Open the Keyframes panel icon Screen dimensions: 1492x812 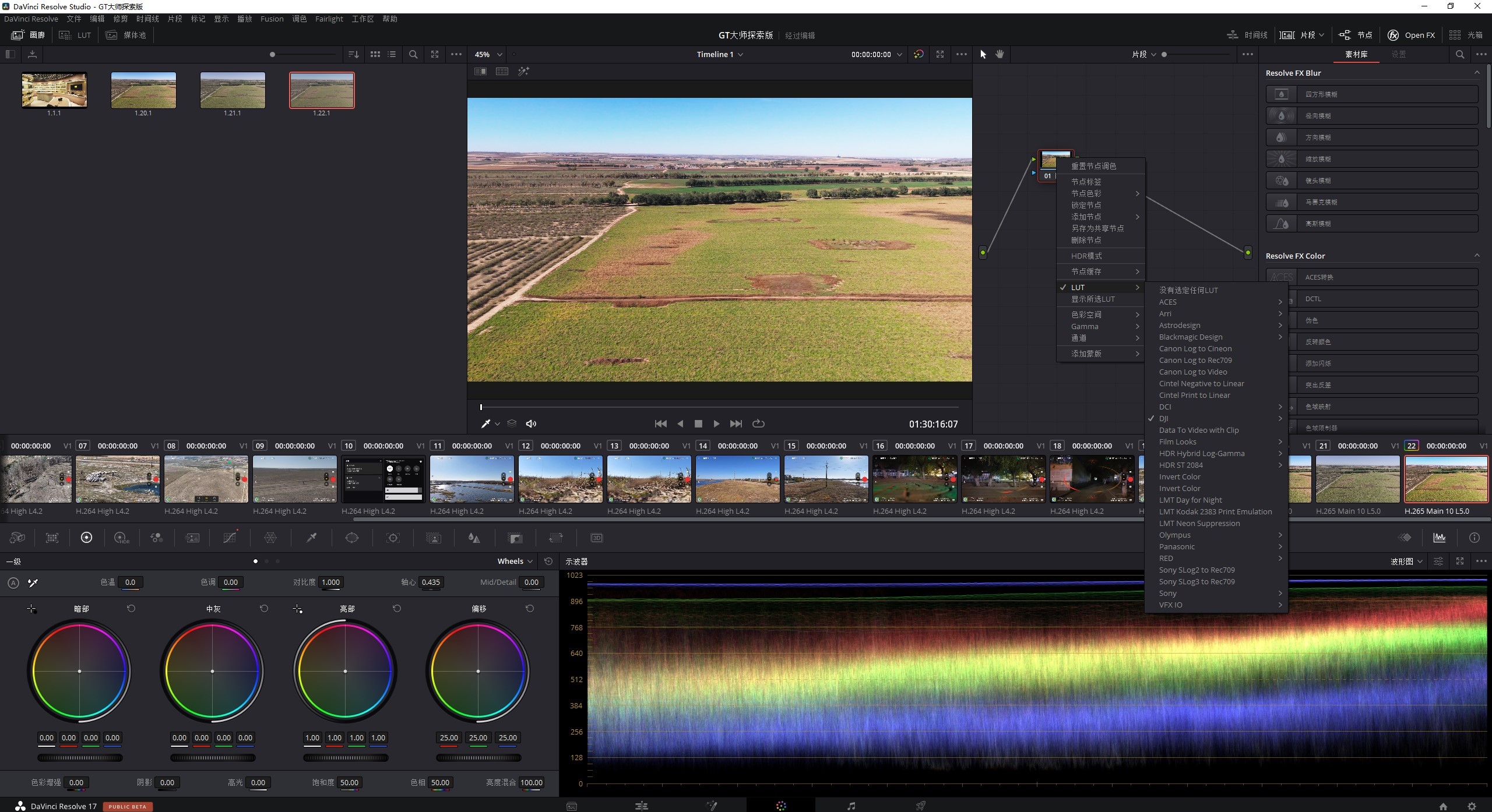click(1405, 538)
